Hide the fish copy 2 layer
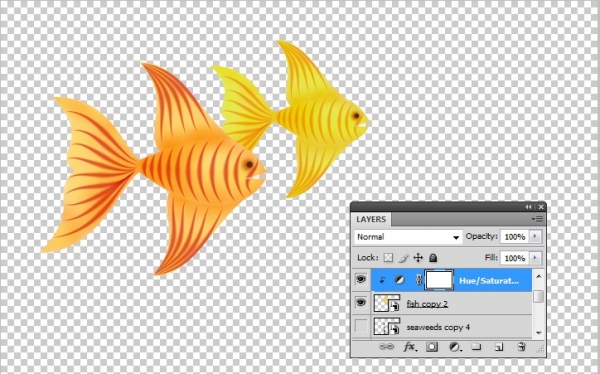Image resolution: width=600 pixels, height=374 pixels. point(361,303)
